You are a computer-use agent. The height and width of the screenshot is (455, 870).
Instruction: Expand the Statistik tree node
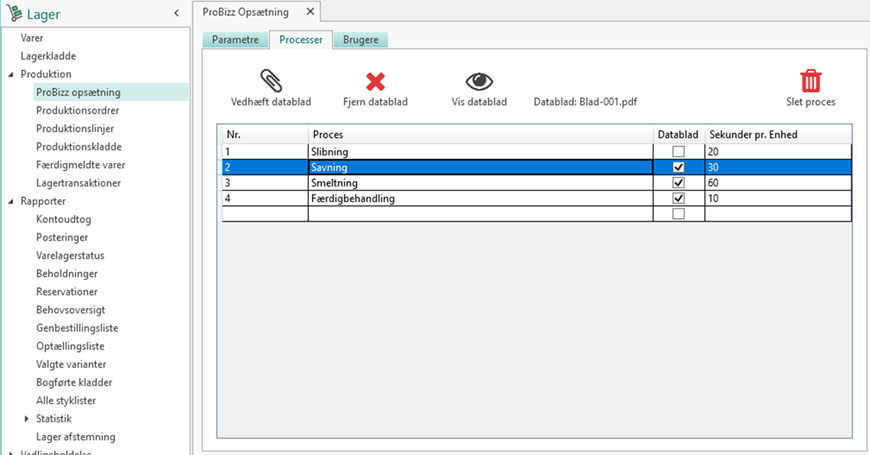point(27,418)
